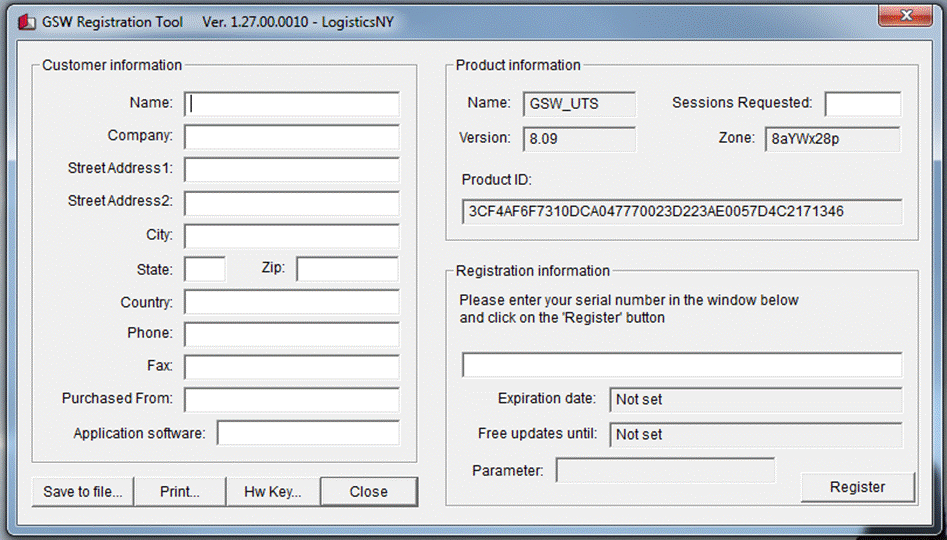Screen dimensions: 947x540
Task: Focus the customer Name input field
Action: 292,104
